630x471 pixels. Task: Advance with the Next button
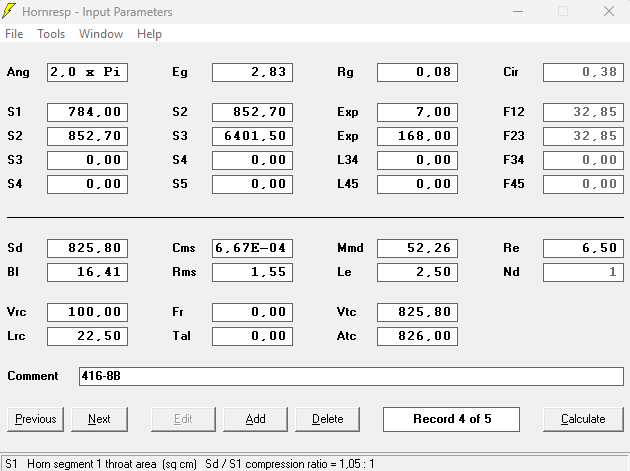(x=99, y=419)
